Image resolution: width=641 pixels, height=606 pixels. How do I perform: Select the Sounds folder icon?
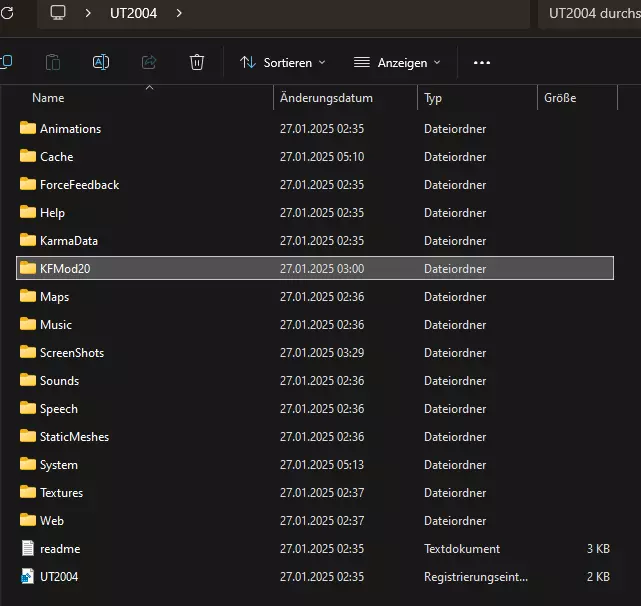(x=28, y=380)
